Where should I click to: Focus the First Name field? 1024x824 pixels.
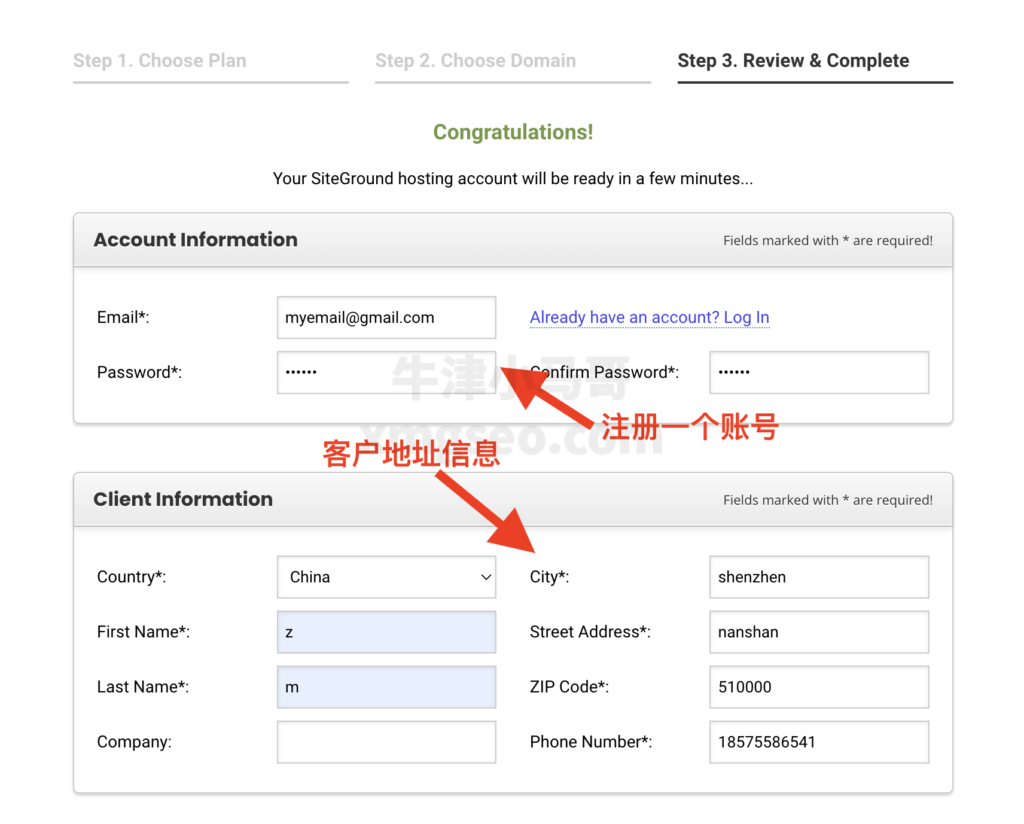[x=386, y=632]
